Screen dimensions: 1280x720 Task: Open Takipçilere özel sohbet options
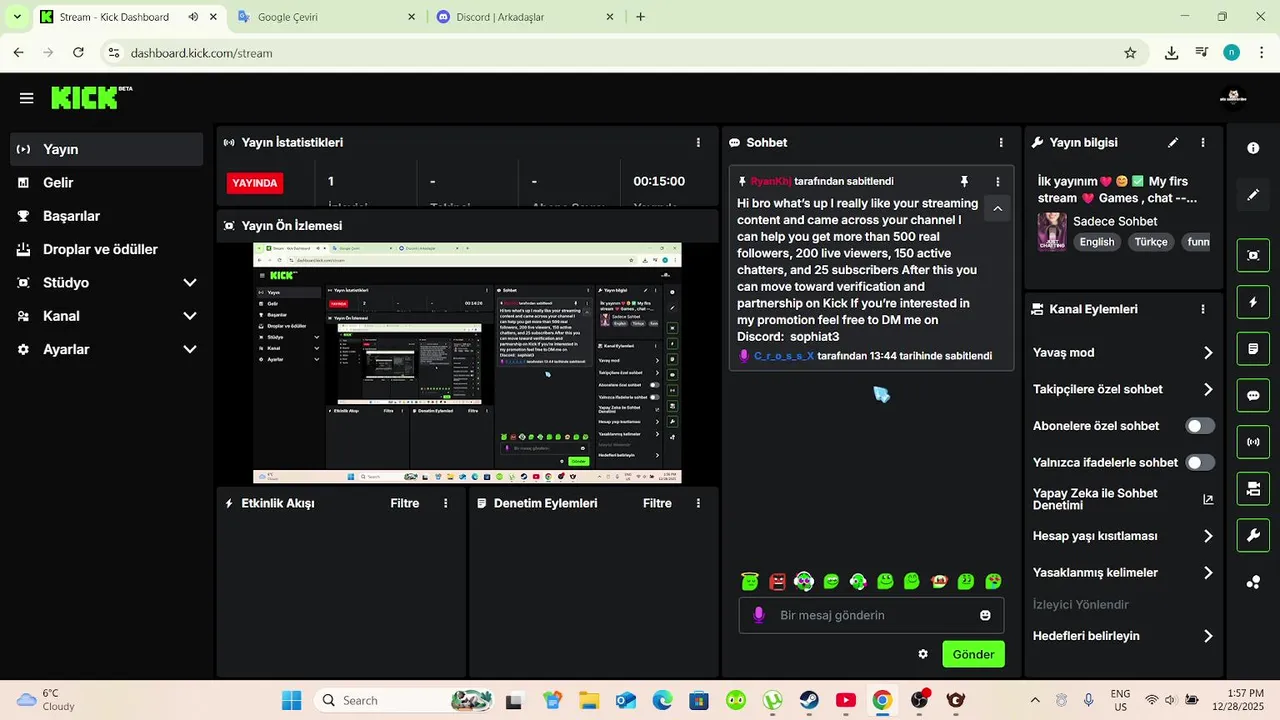click(x=1123, y=389)
